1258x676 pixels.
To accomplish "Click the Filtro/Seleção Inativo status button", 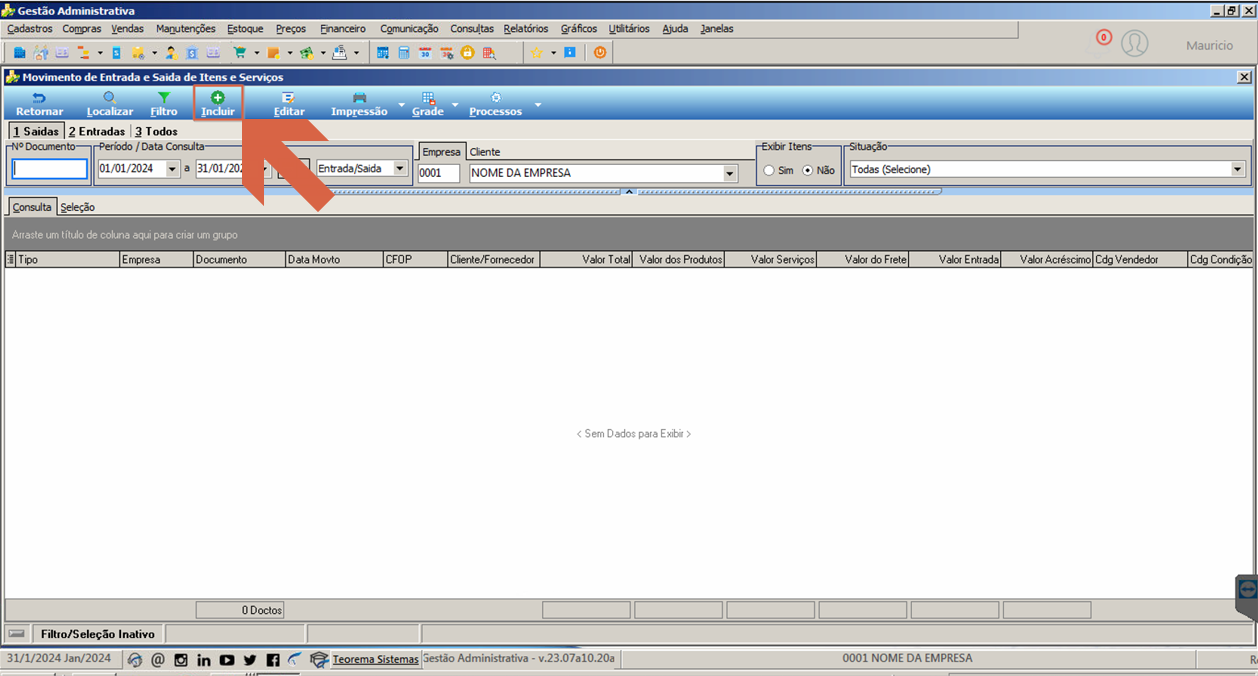I will coord(98,634).
